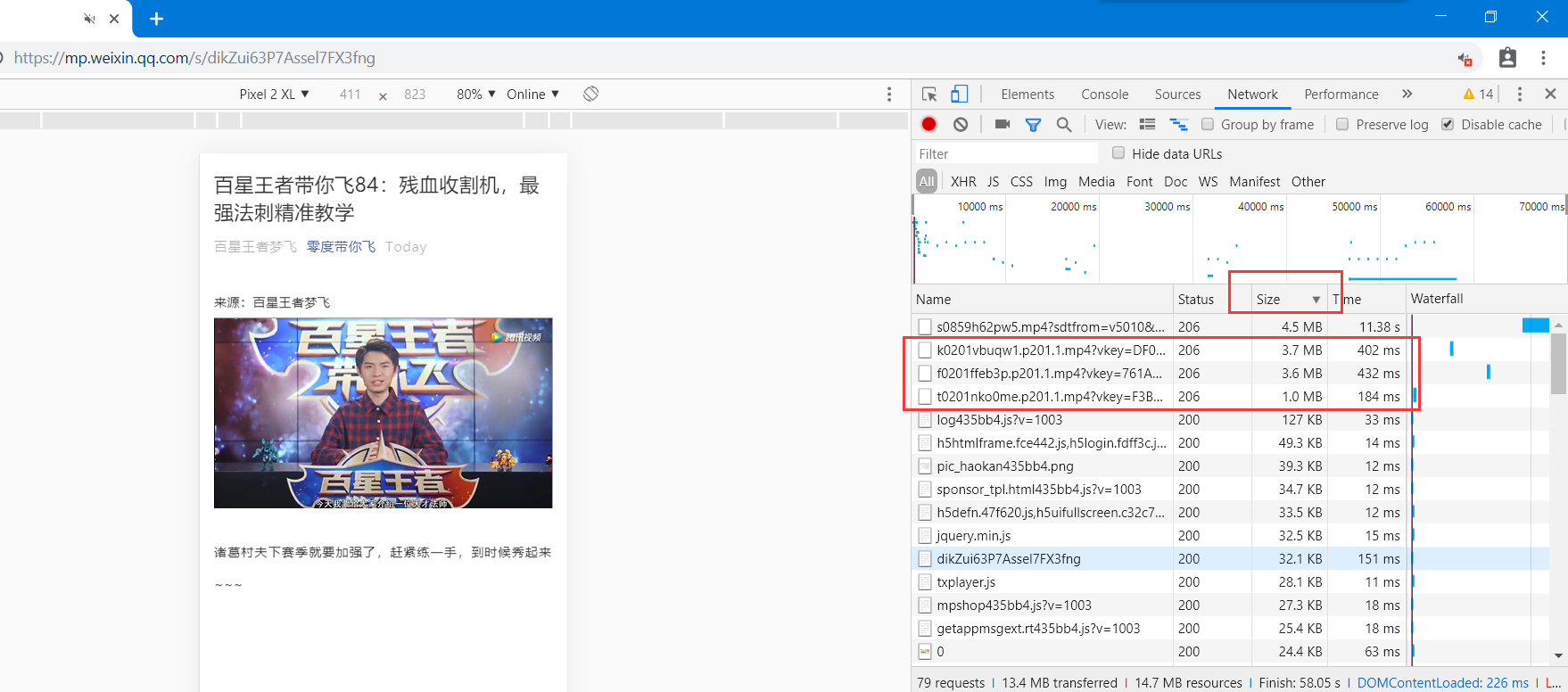Close the current browser tab
This screenshot has height=692, width=1568.
tap(114, 19)
